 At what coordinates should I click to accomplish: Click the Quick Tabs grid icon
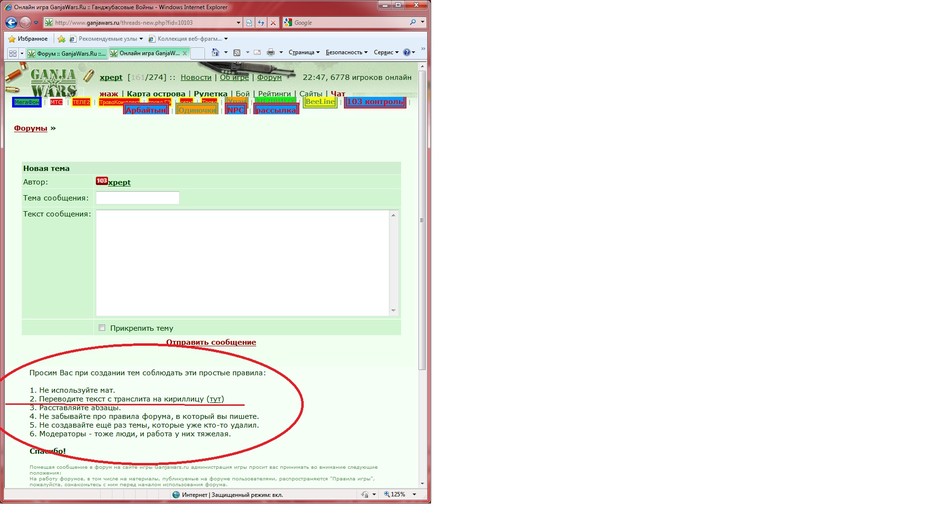[x=12, y=53]
